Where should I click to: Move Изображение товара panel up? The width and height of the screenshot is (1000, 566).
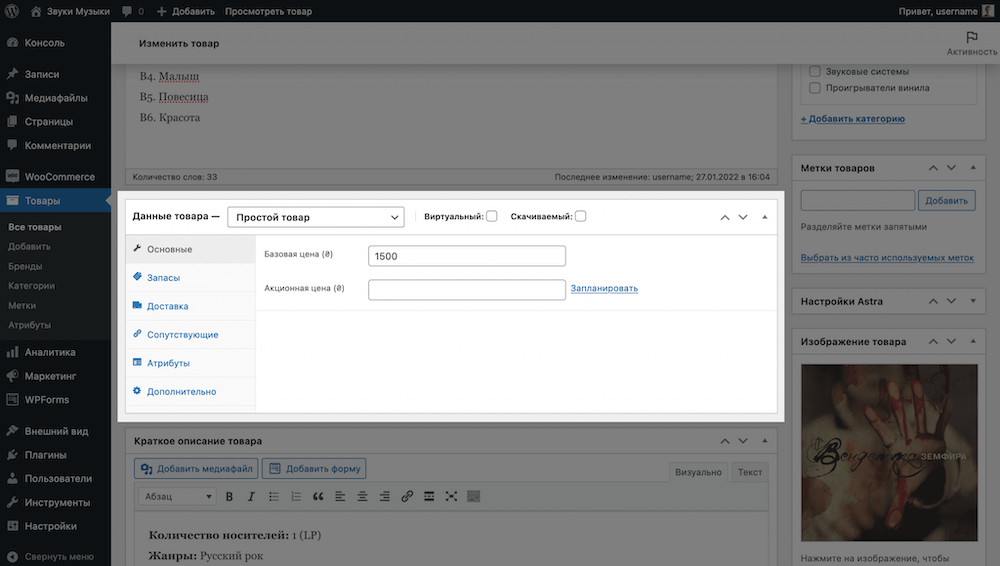click(x=933, y=341)
